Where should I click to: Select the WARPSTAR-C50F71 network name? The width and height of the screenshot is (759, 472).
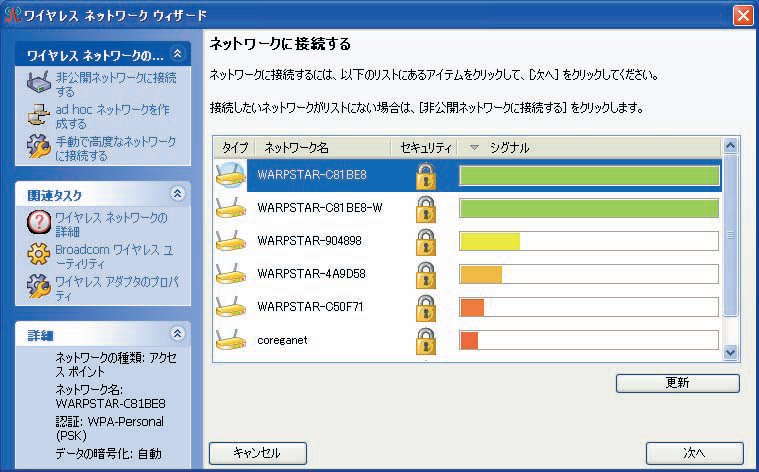pyautogui.click(x=310, y=307)
